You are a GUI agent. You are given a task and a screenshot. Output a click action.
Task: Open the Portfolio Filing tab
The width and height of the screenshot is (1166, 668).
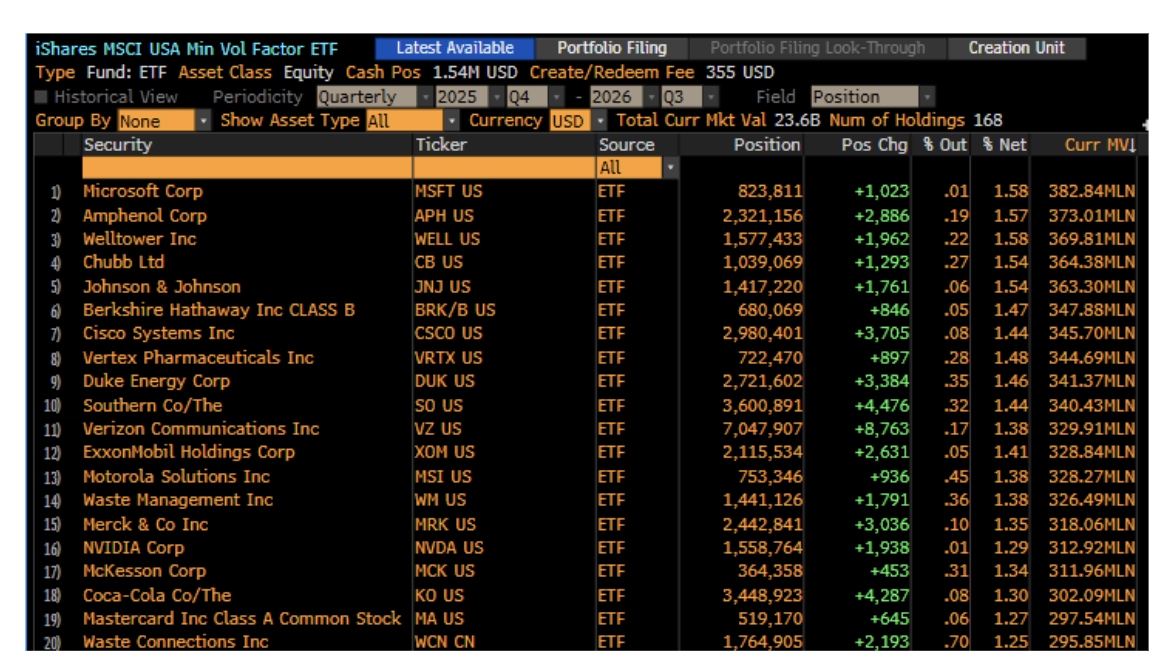(611, 48)
